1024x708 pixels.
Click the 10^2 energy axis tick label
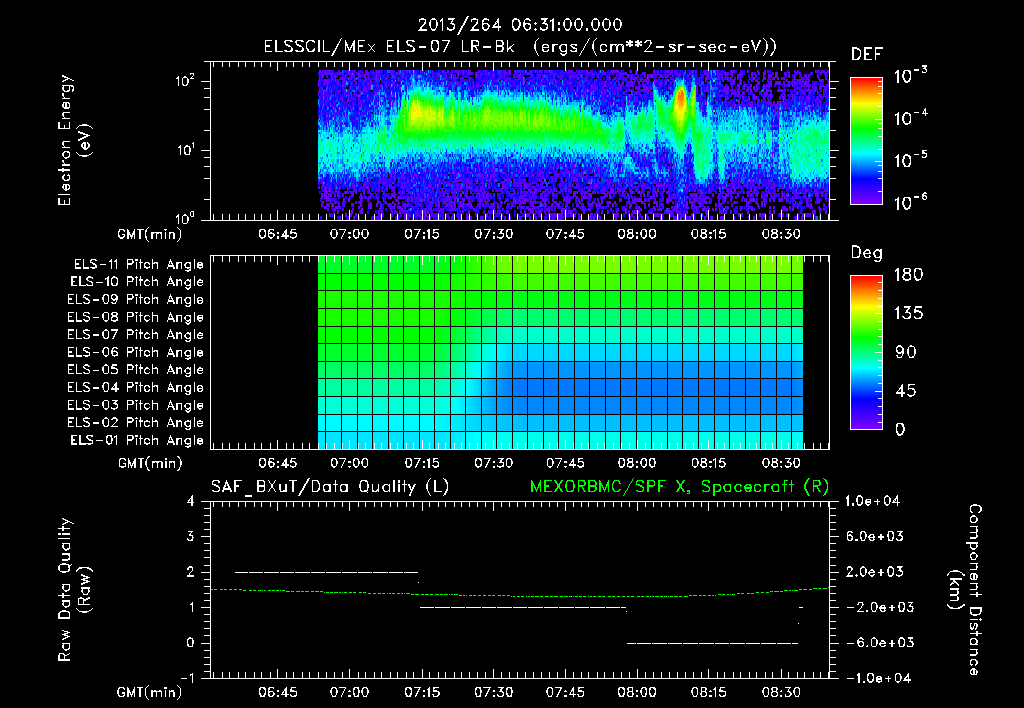point(185,82)
